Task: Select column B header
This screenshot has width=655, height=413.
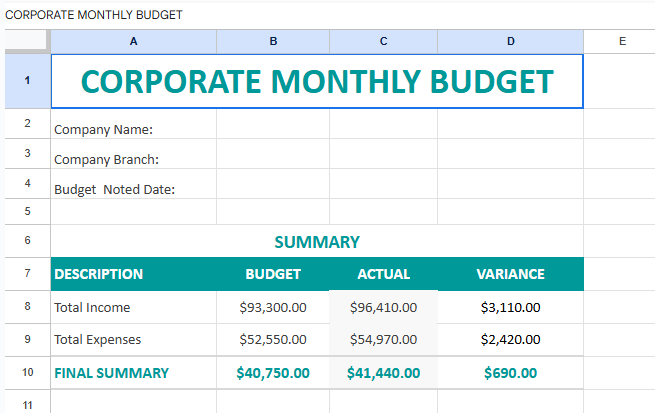Action: (x=273, y=41)
